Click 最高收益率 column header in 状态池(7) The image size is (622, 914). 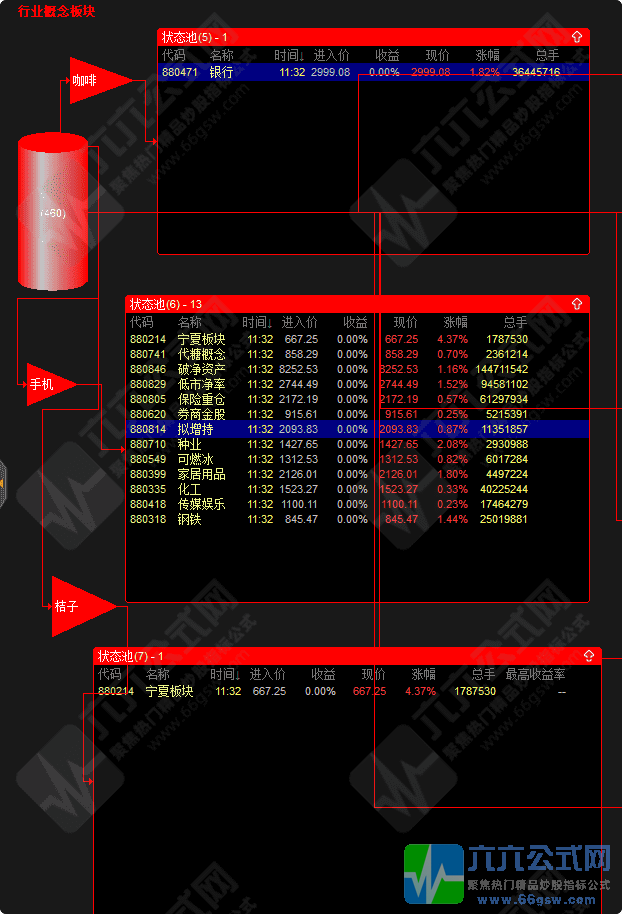click(536, 675)
